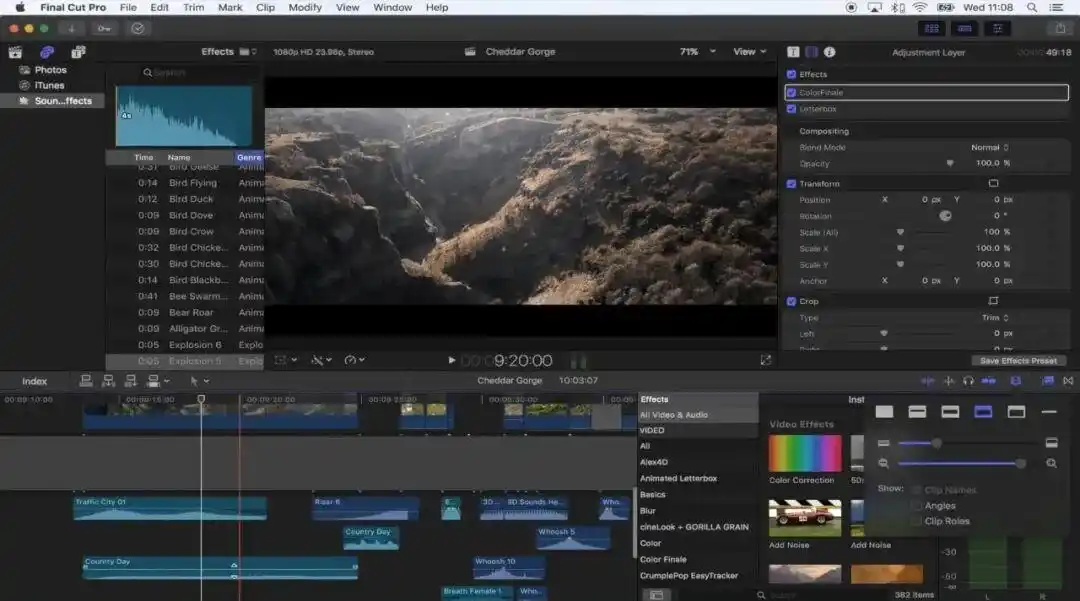Open the Modify menu
Viewport: 1080px width, 601px height.
tap(305, 7)
